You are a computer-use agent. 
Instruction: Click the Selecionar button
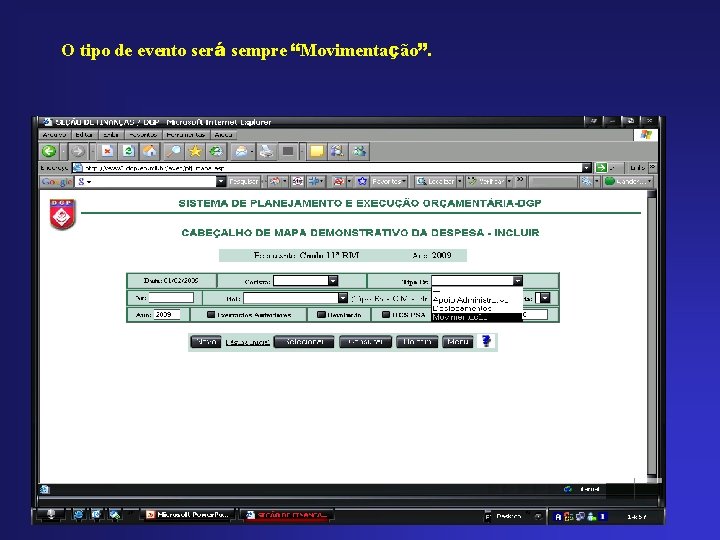(304, 342)
